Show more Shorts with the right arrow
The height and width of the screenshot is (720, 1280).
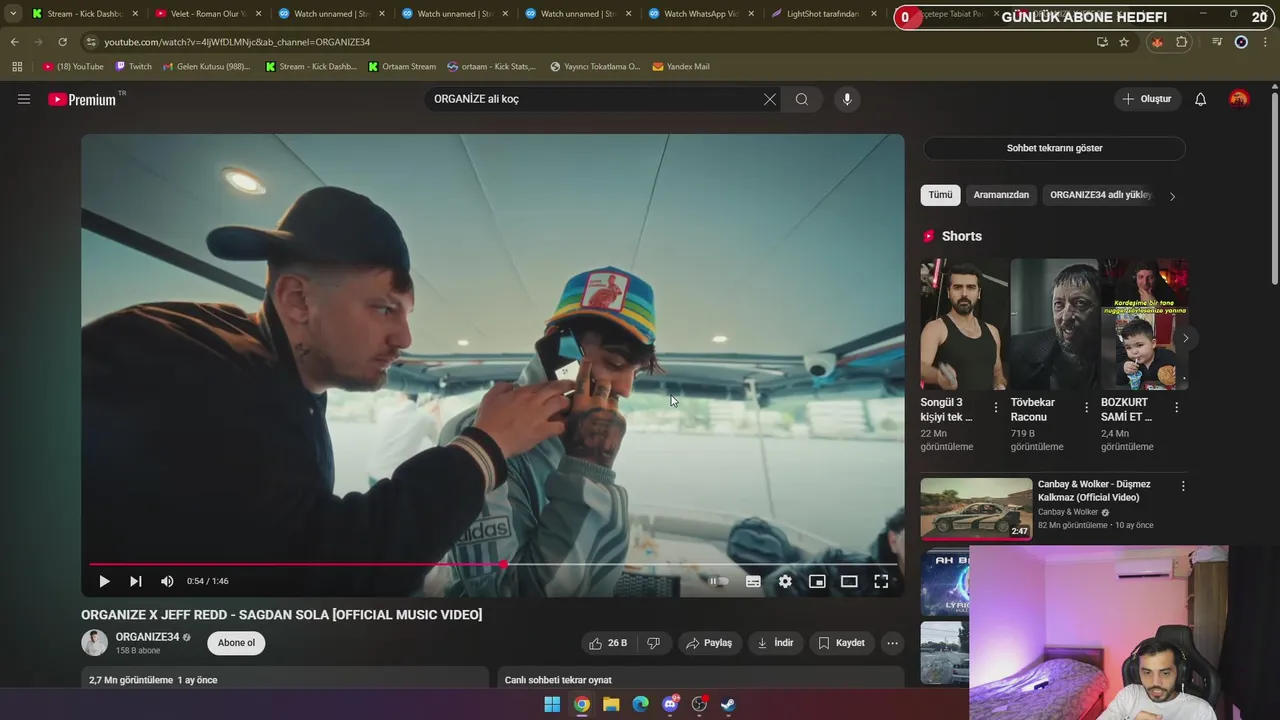1185,338
